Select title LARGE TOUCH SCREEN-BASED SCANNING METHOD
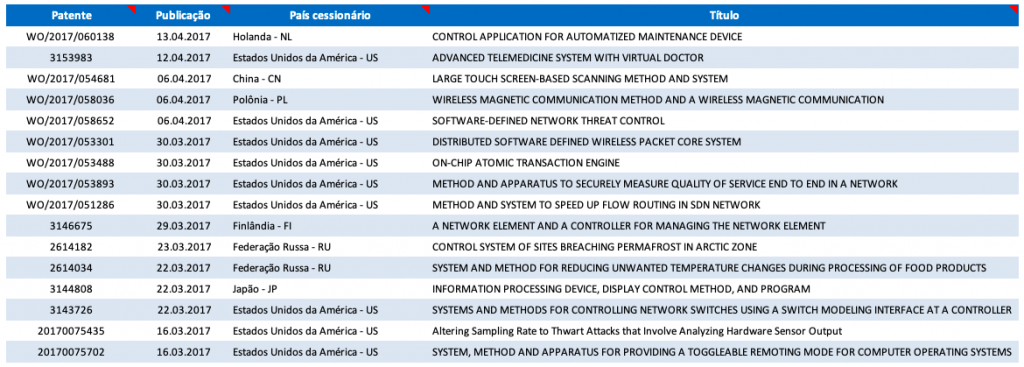The height and width of the screenshot is (367, 1024). (x=580, y=79)
